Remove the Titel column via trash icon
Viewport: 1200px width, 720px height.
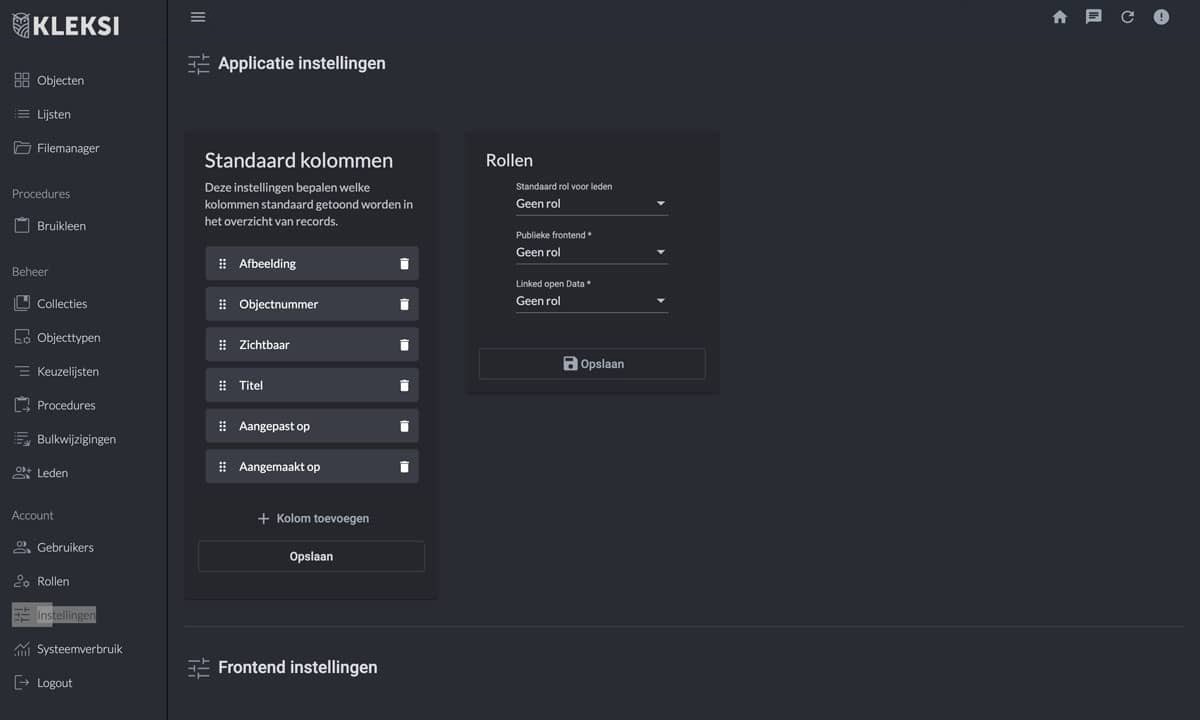(x=405, y=386)
